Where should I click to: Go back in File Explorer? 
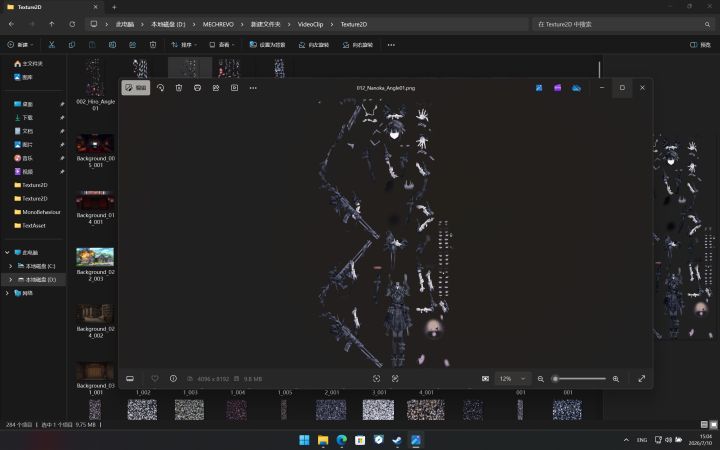11,24
